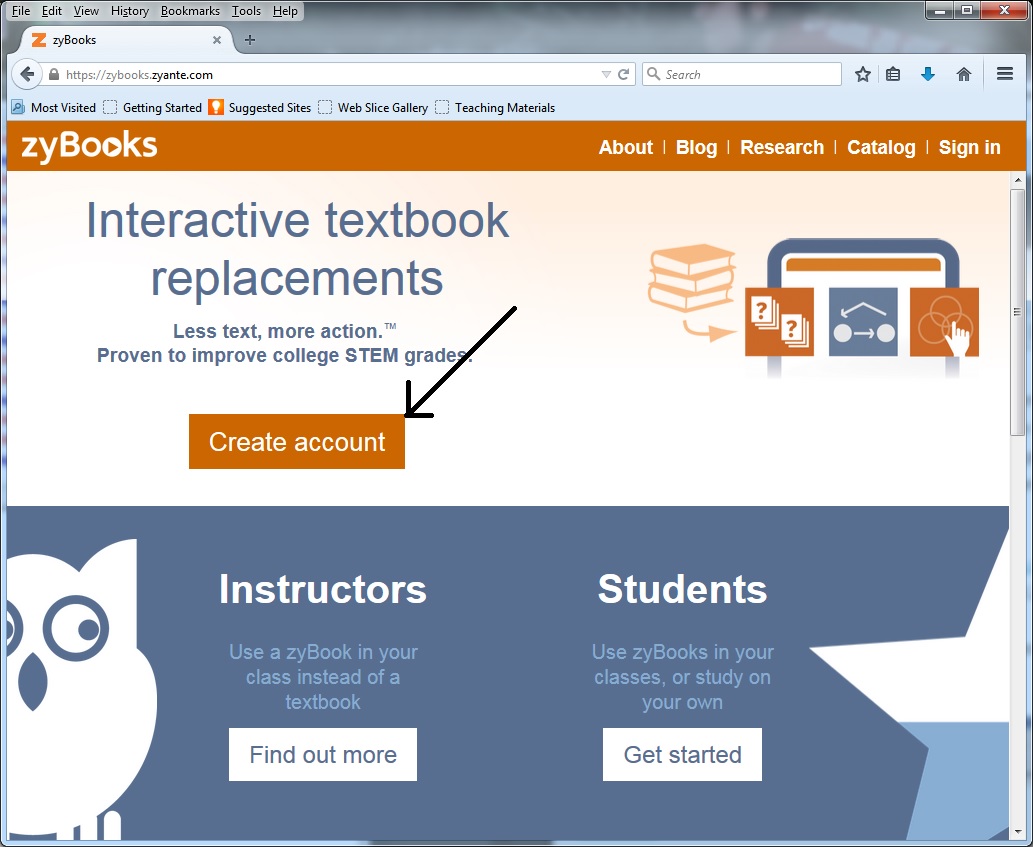Minimize the Firefox window

(x=939, y=11)
